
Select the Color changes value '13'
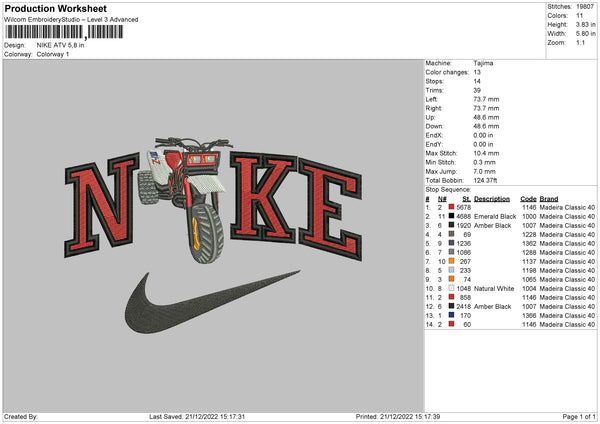point(477,72)
